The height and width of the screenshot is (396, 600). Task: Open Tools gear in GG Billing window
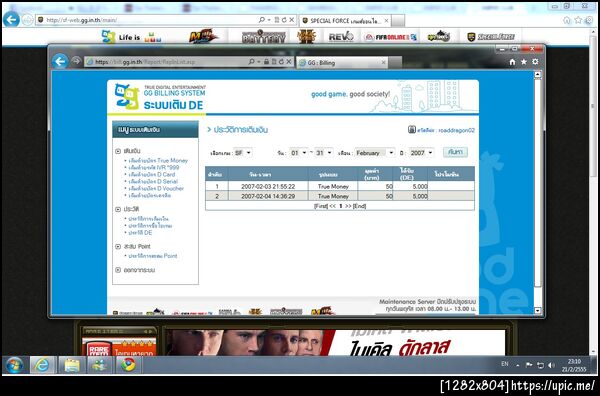pyautogui.click(x=535, y=62)
